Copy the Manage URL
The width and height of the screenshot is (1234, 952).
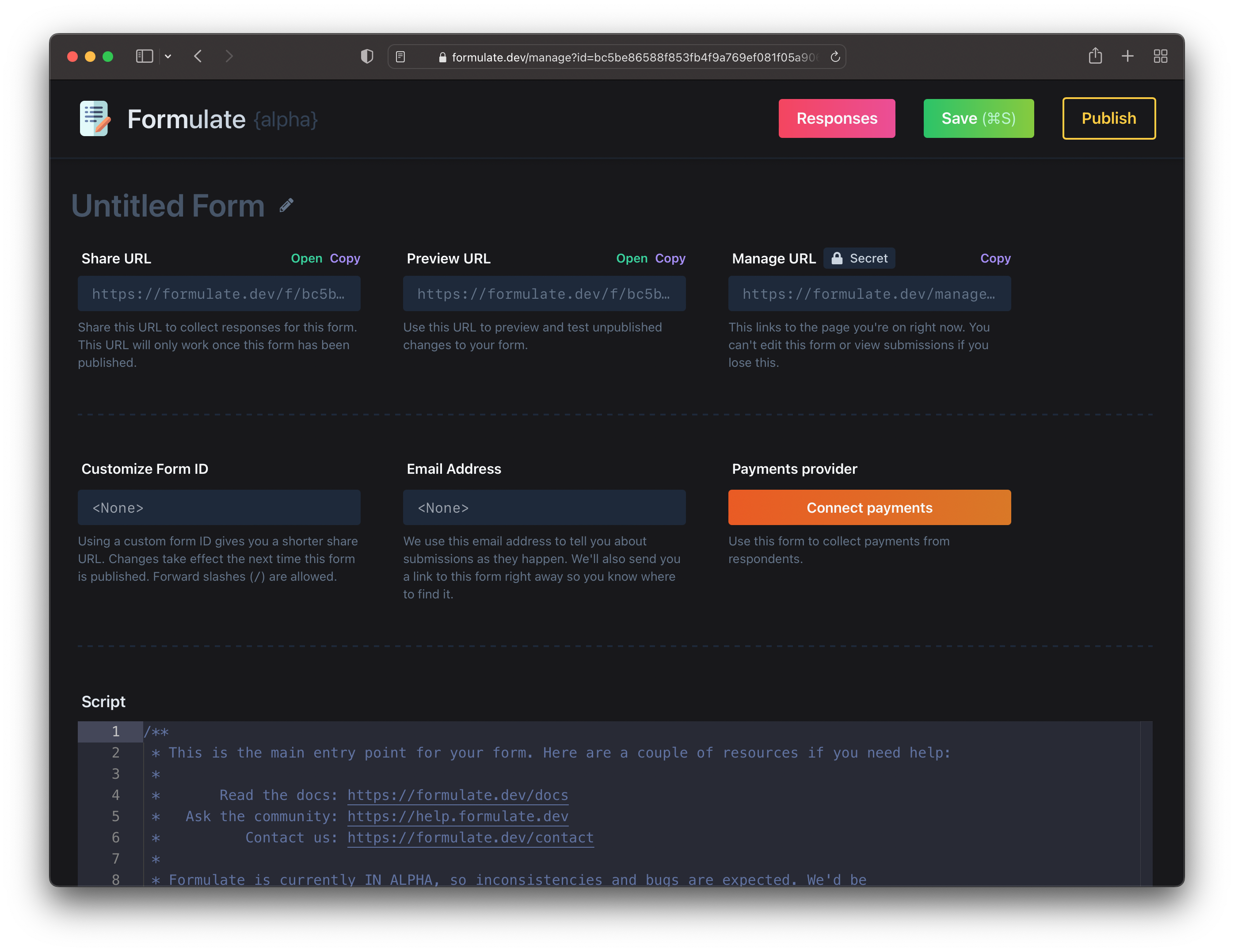pos(995,258)
